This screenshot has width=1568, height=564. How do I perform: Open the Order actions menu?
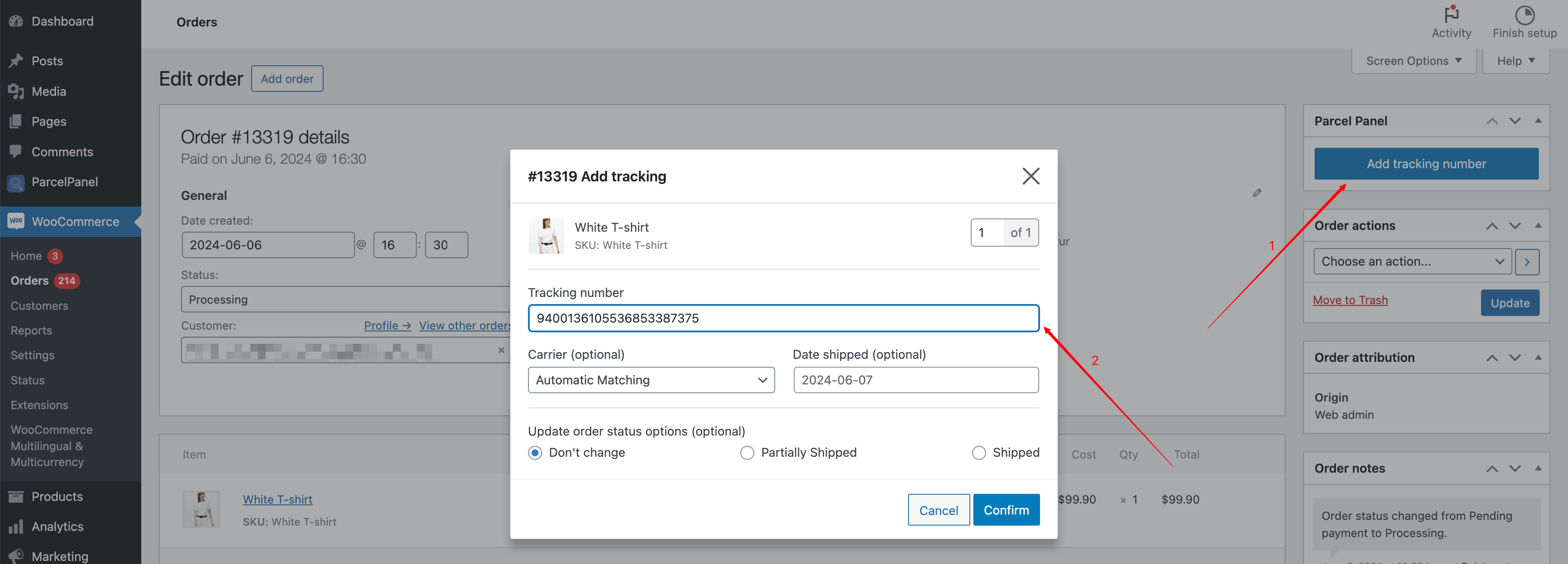tap(1410, 261)
